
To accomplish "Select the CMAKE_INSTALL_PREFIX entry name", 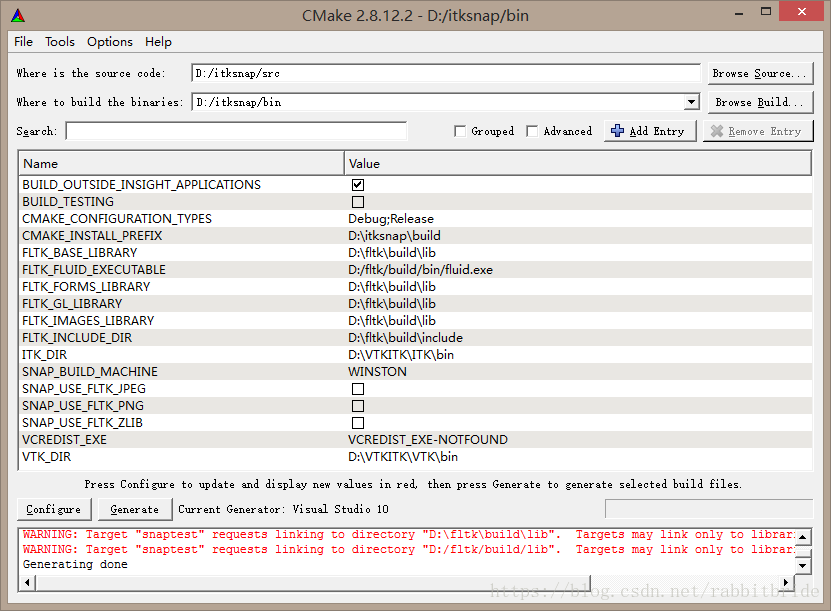I will coord(92,236).
